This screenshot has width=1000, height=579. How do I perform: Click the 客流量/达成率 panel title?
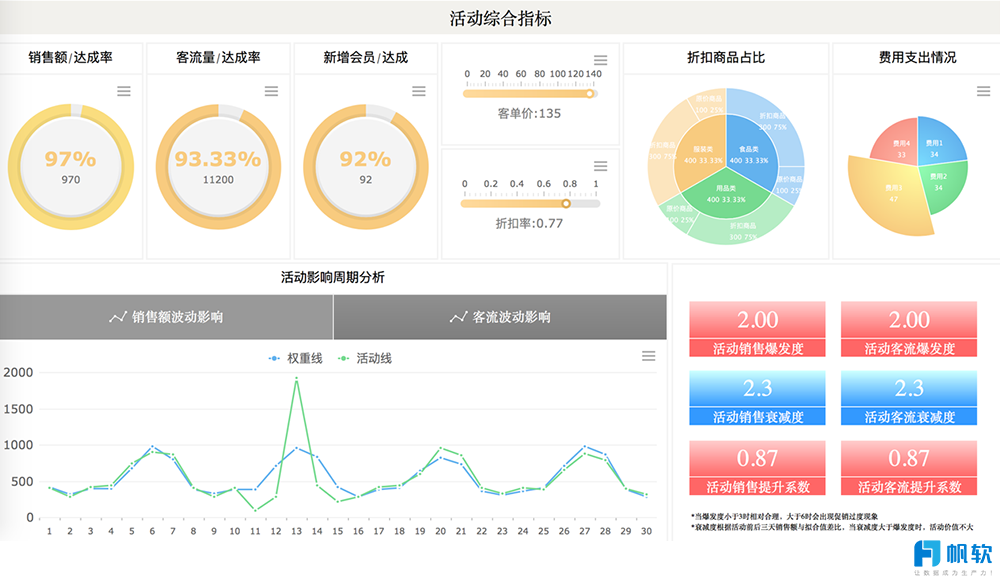coord(218,57)
